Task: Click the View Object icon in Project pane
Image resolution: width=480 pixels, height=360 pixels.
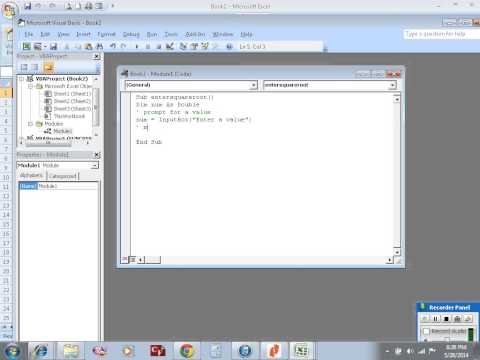Action: pos(35,67)
